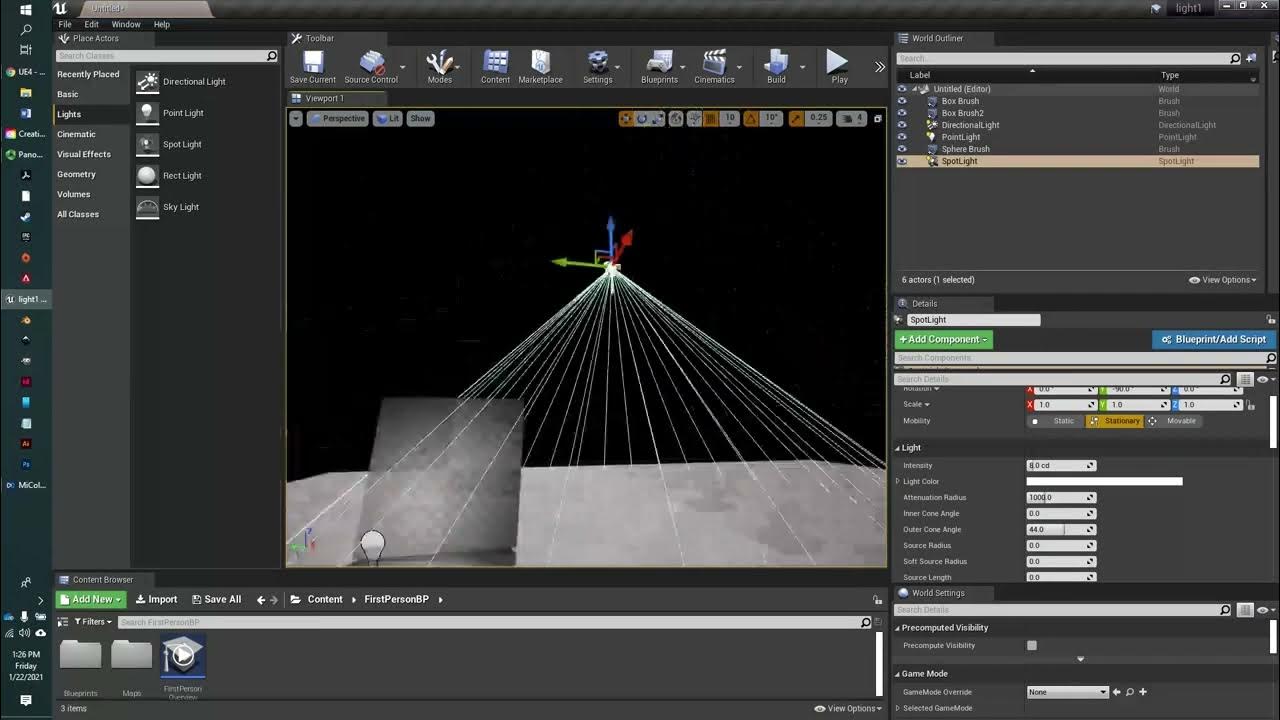Open rotation snap 10° dropdown

pos(771,118)
